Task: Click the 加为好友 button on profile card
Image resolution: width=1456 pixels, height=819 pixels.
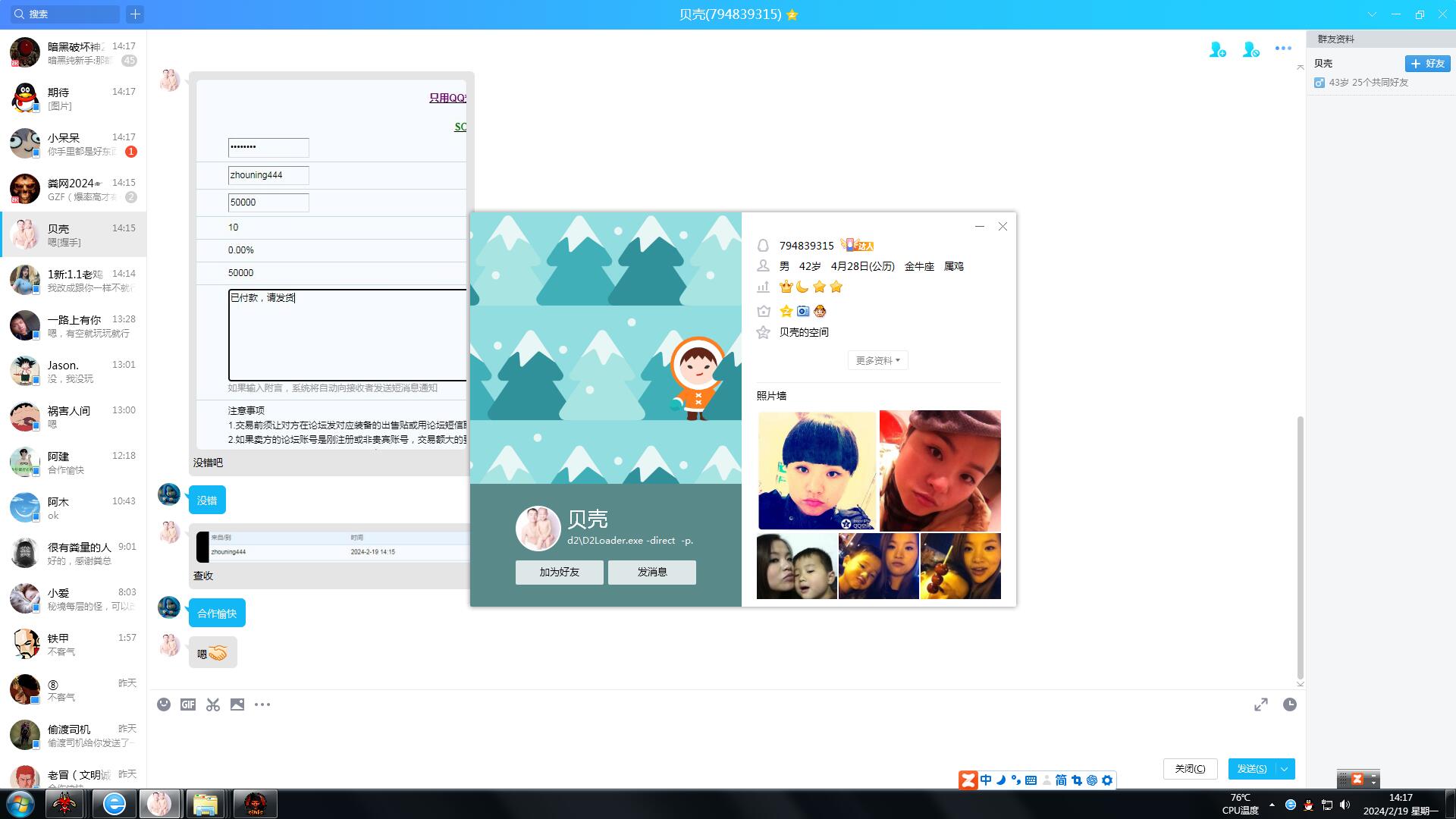Action: [x=559, y=573]
